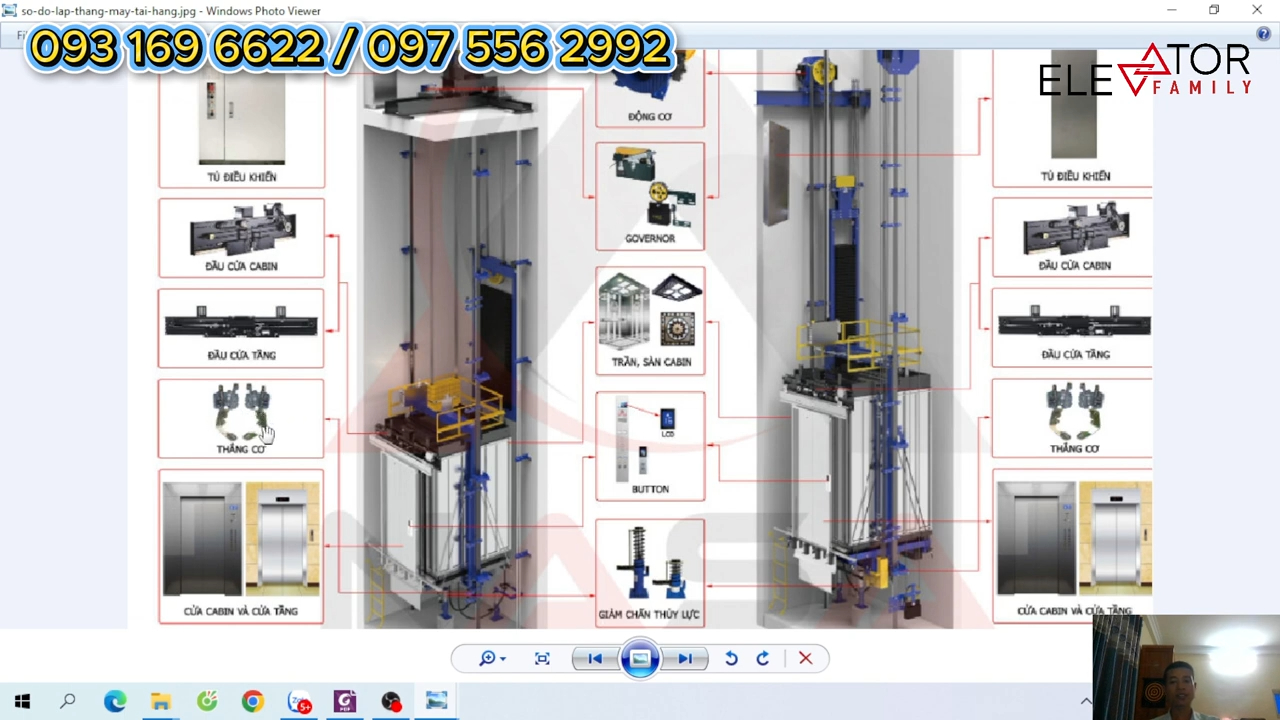Launch Microsoft Edge from the taskbar

pyautogui.click(x=115, y=701)
